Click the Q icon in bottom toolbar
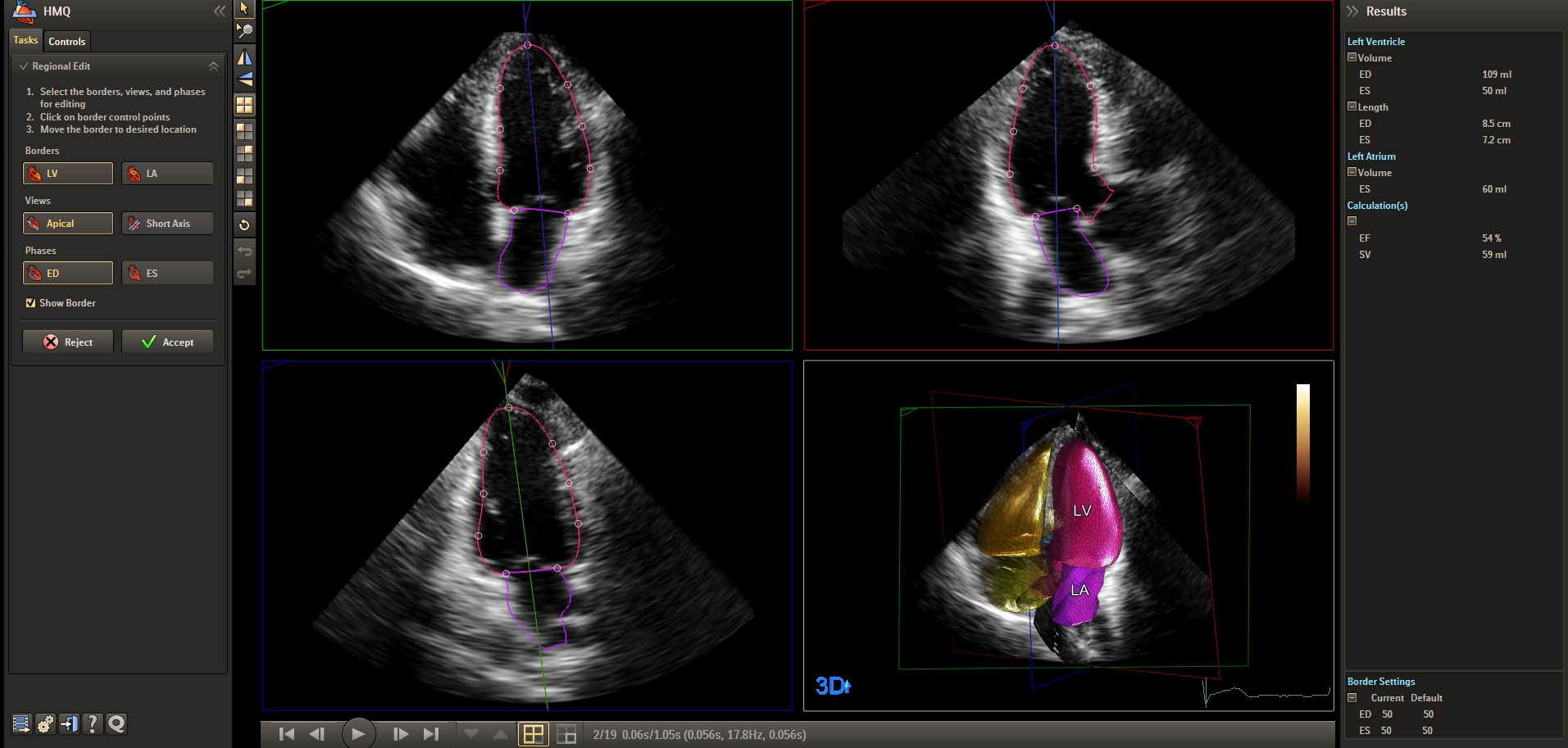Image resolution: width=1568 pixels, height=748 pixels. pyautogui.click(x=116, y=723)
